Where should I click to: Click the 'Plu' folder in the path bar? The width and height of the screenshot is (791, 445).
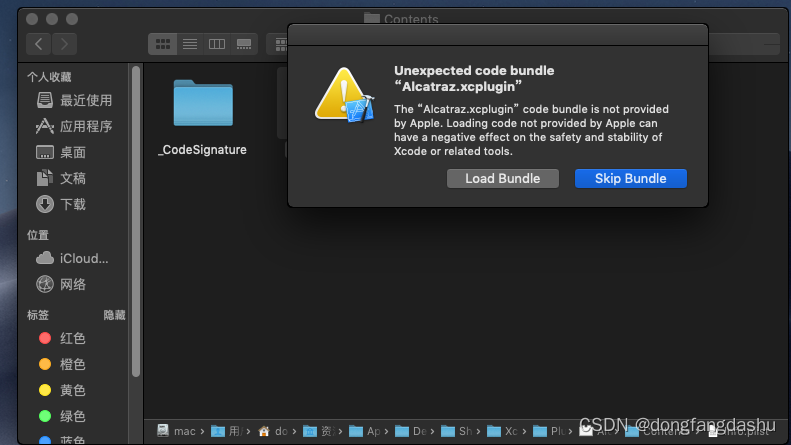[x=549, y=431]
